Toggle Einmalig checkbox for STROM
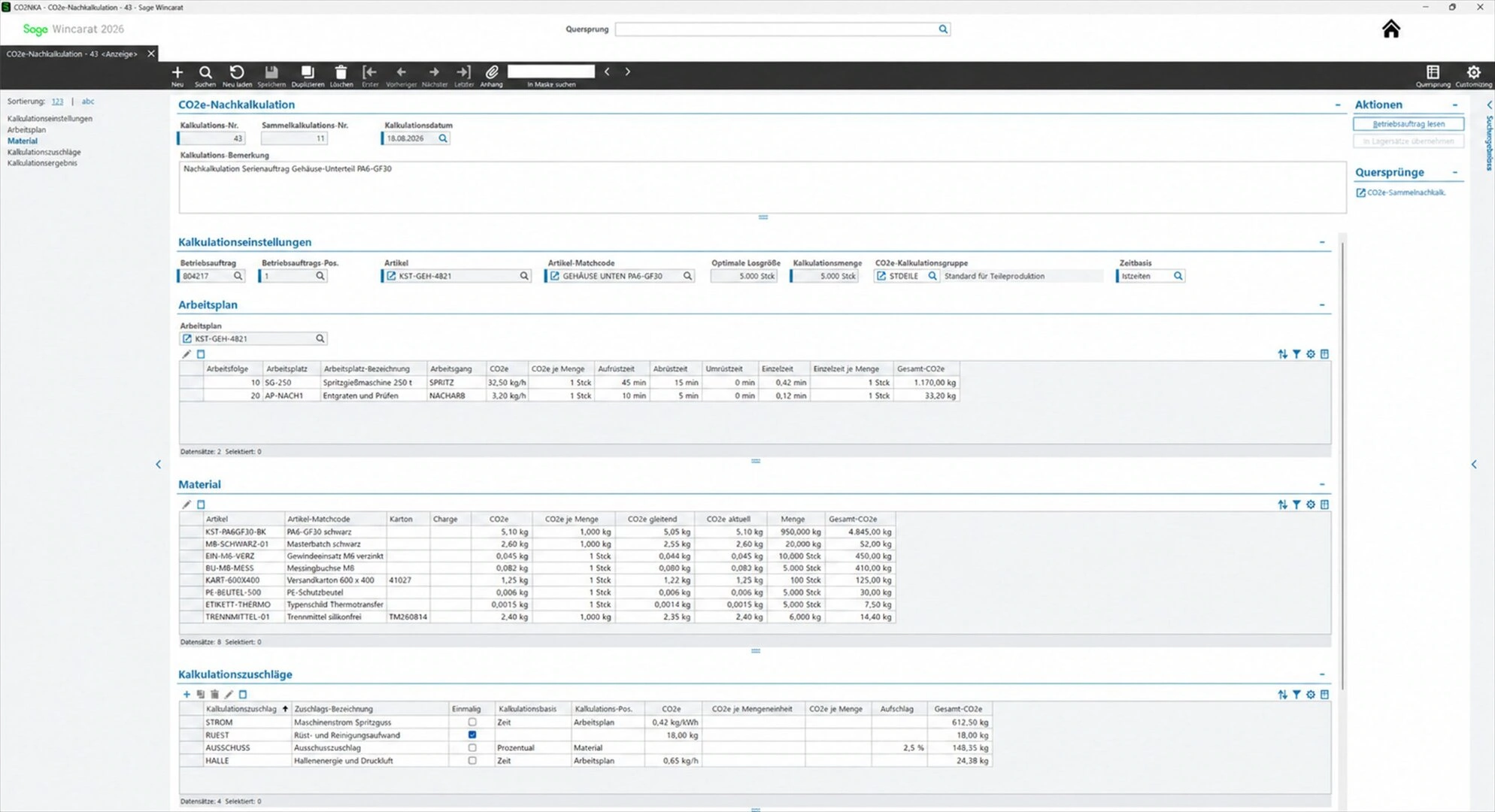Image resolution: width=1495 pixels, height=812 pixels. tap(472, 723)
